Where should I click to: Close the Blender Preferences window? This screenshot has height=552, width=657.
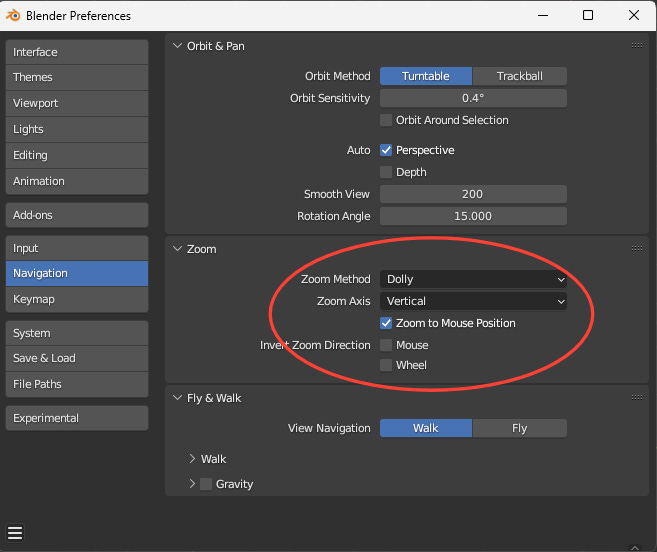634,16
